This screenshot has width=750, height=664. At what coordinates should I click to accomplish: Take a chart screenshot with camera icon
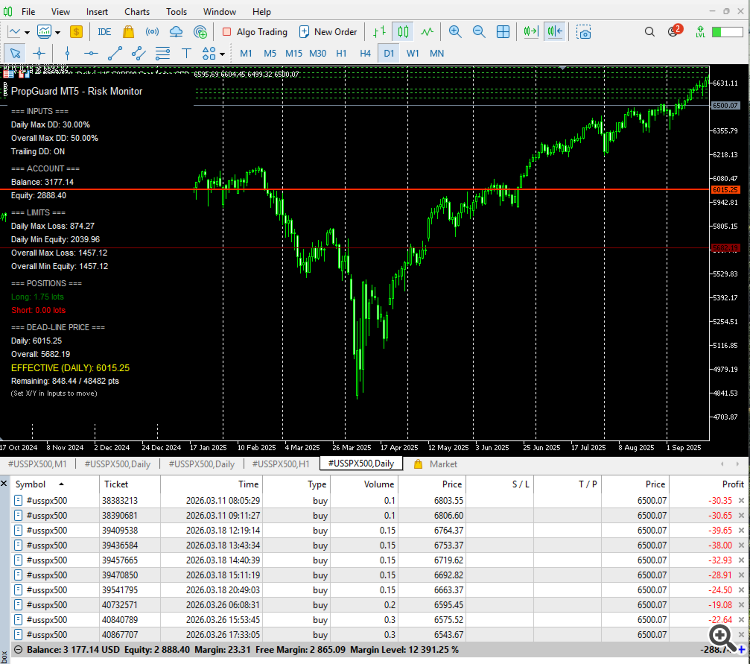tap(584, 32)
